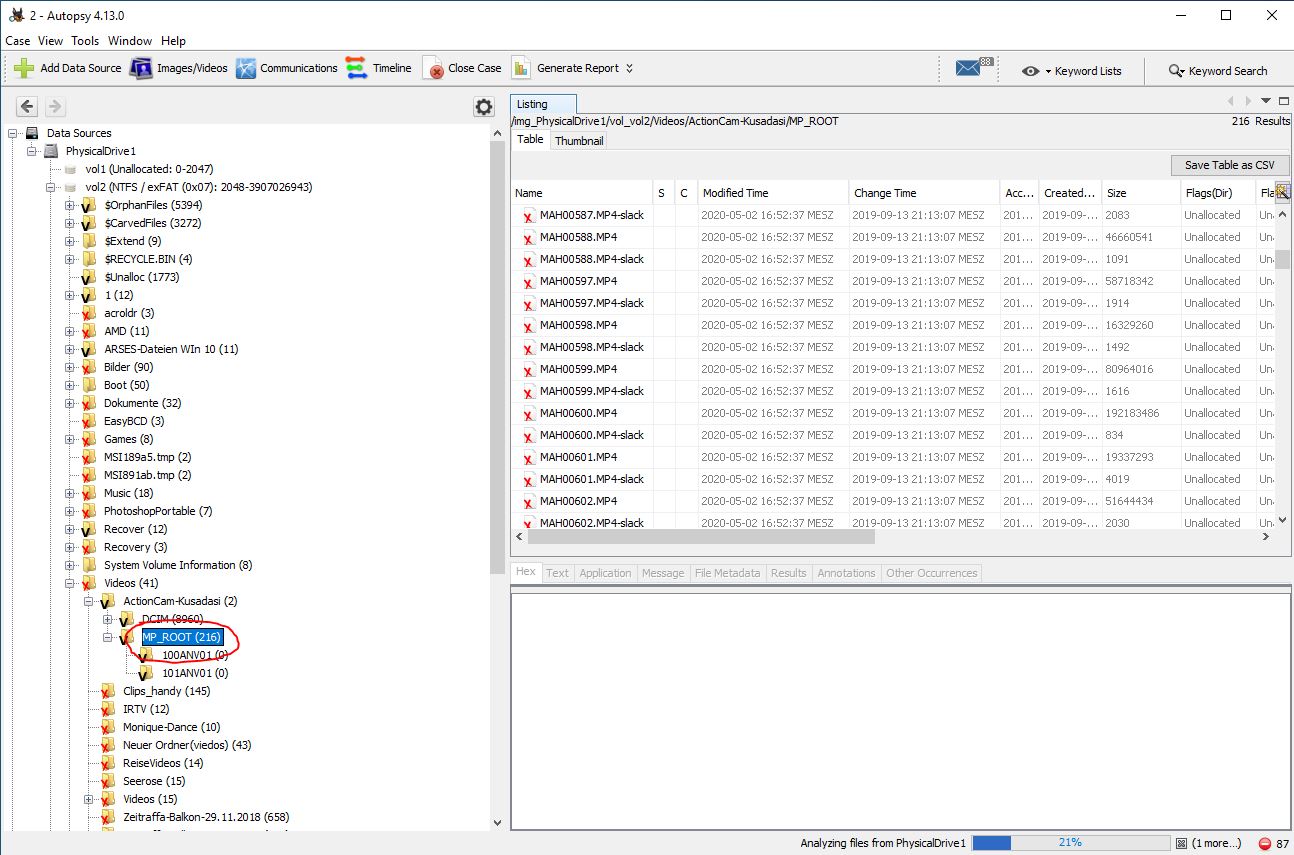Viewport: 1294px width, 855px height.
Task: Open the View menu
Action: [50, 41]
